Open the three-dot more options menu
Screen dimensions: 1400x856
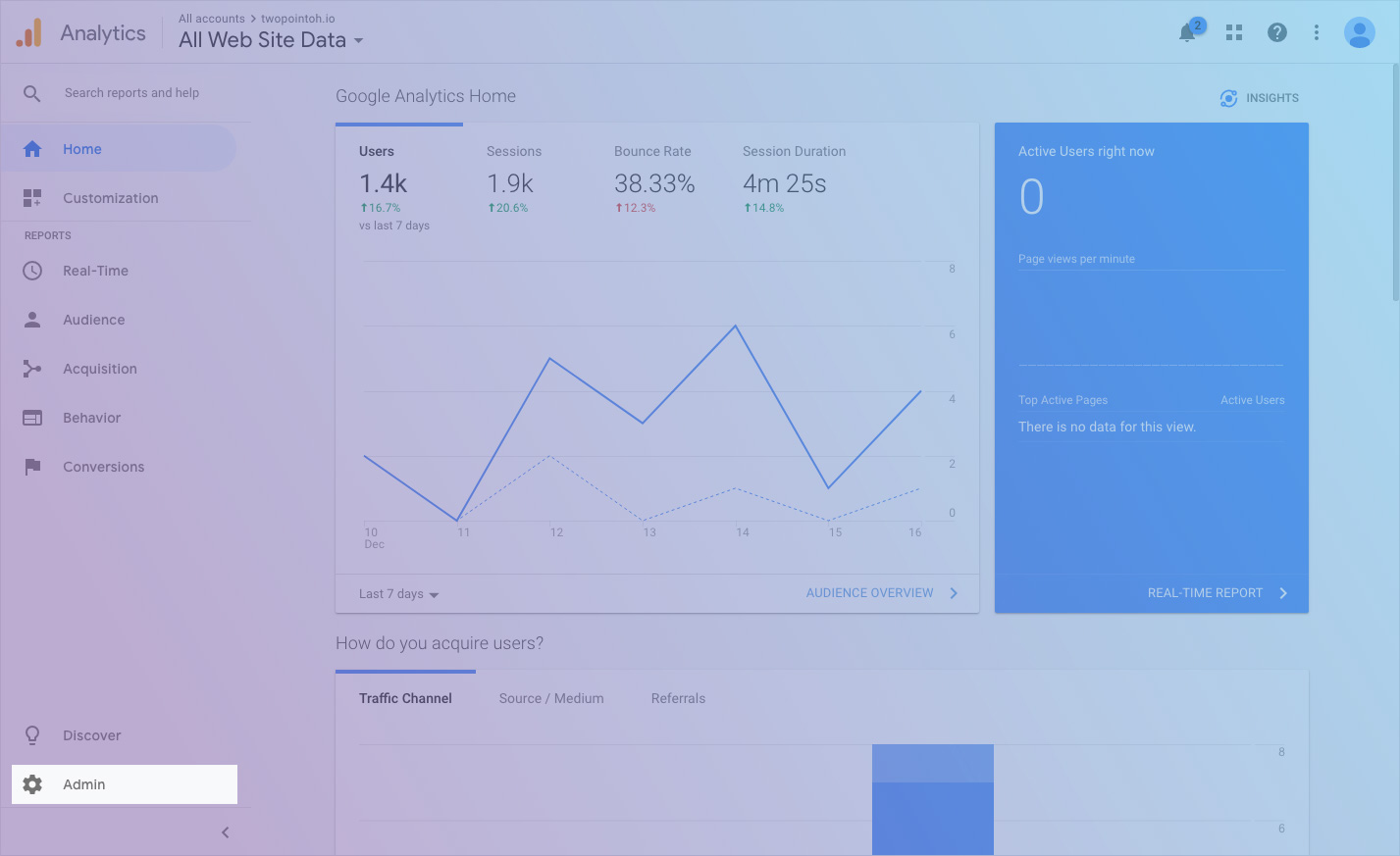coord(1317,32)
